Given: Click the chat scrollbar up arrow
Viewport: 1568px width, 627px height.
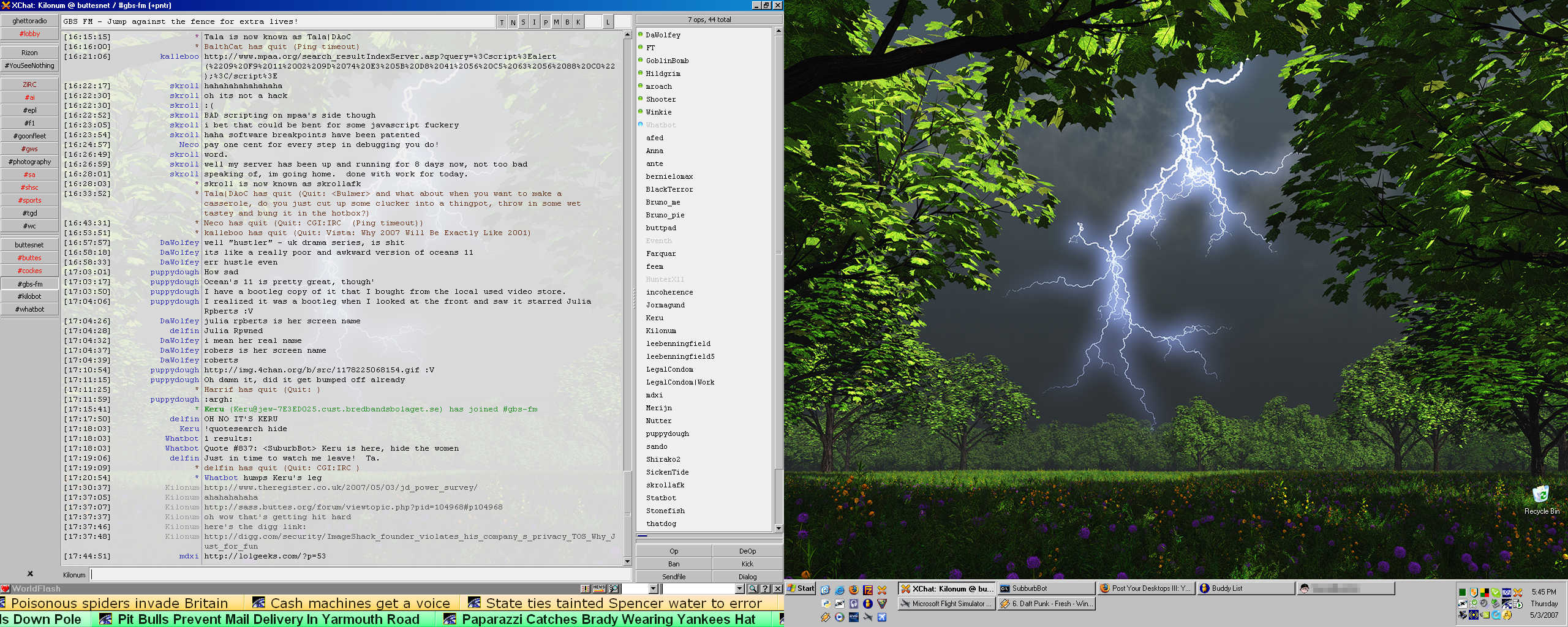Looking at the screenshot, I should tap(627, 34).
